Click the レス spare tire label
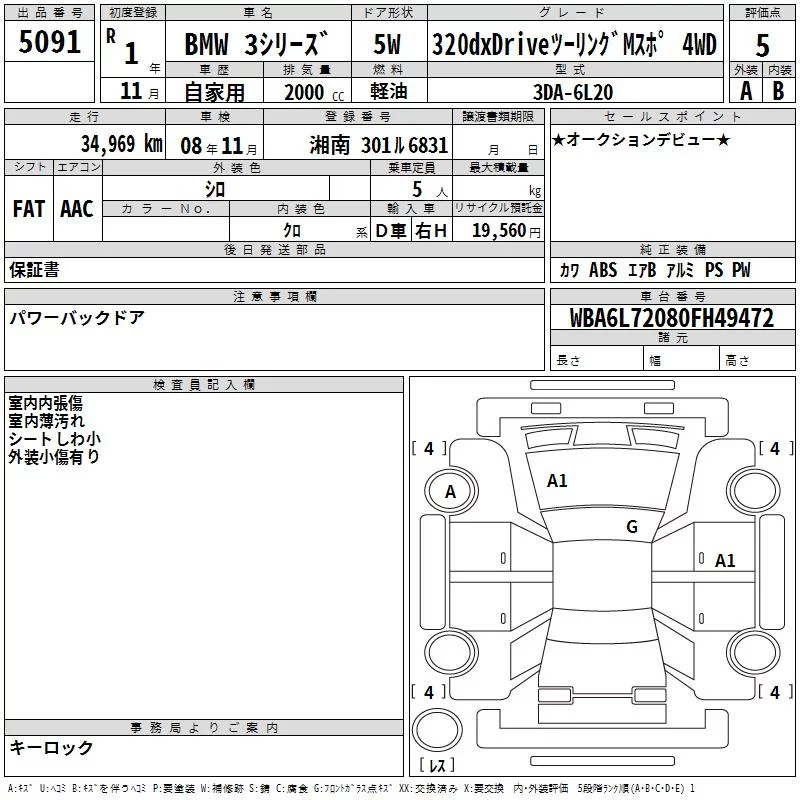 click(437, 765)
